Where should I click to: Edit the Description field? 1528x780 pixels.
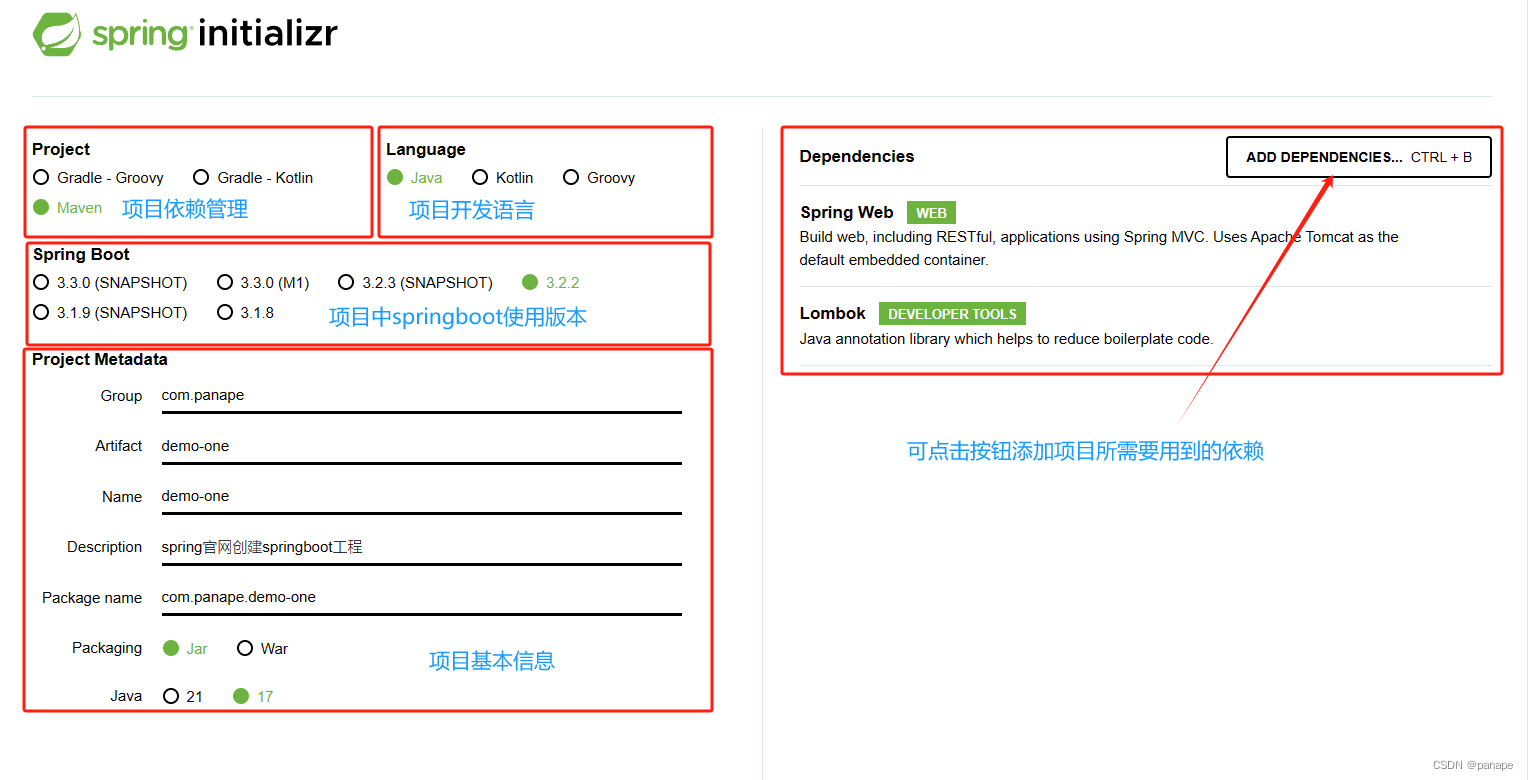421,548
